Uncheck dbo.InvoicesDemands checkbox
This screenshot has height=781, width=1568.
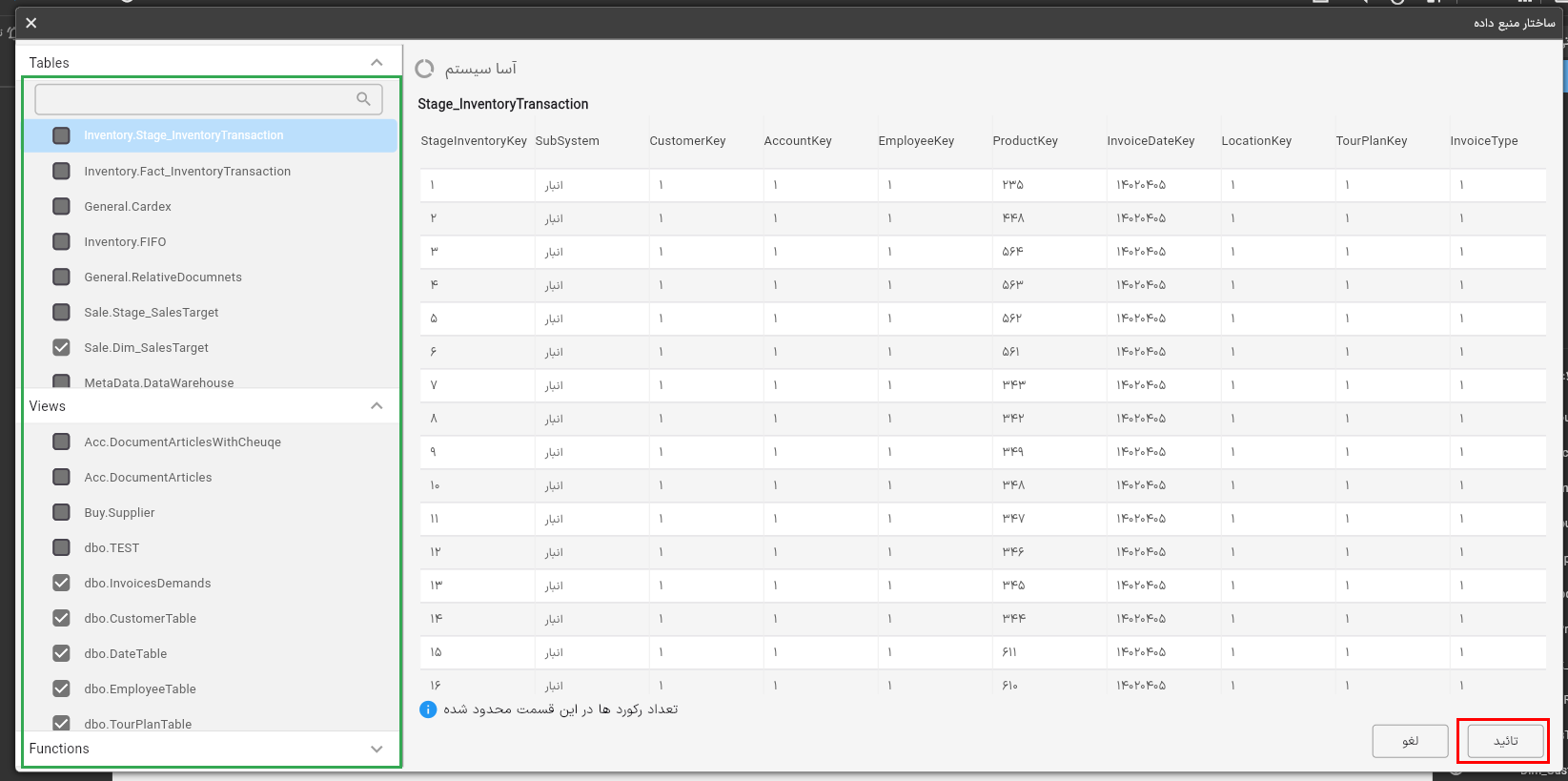61,583
